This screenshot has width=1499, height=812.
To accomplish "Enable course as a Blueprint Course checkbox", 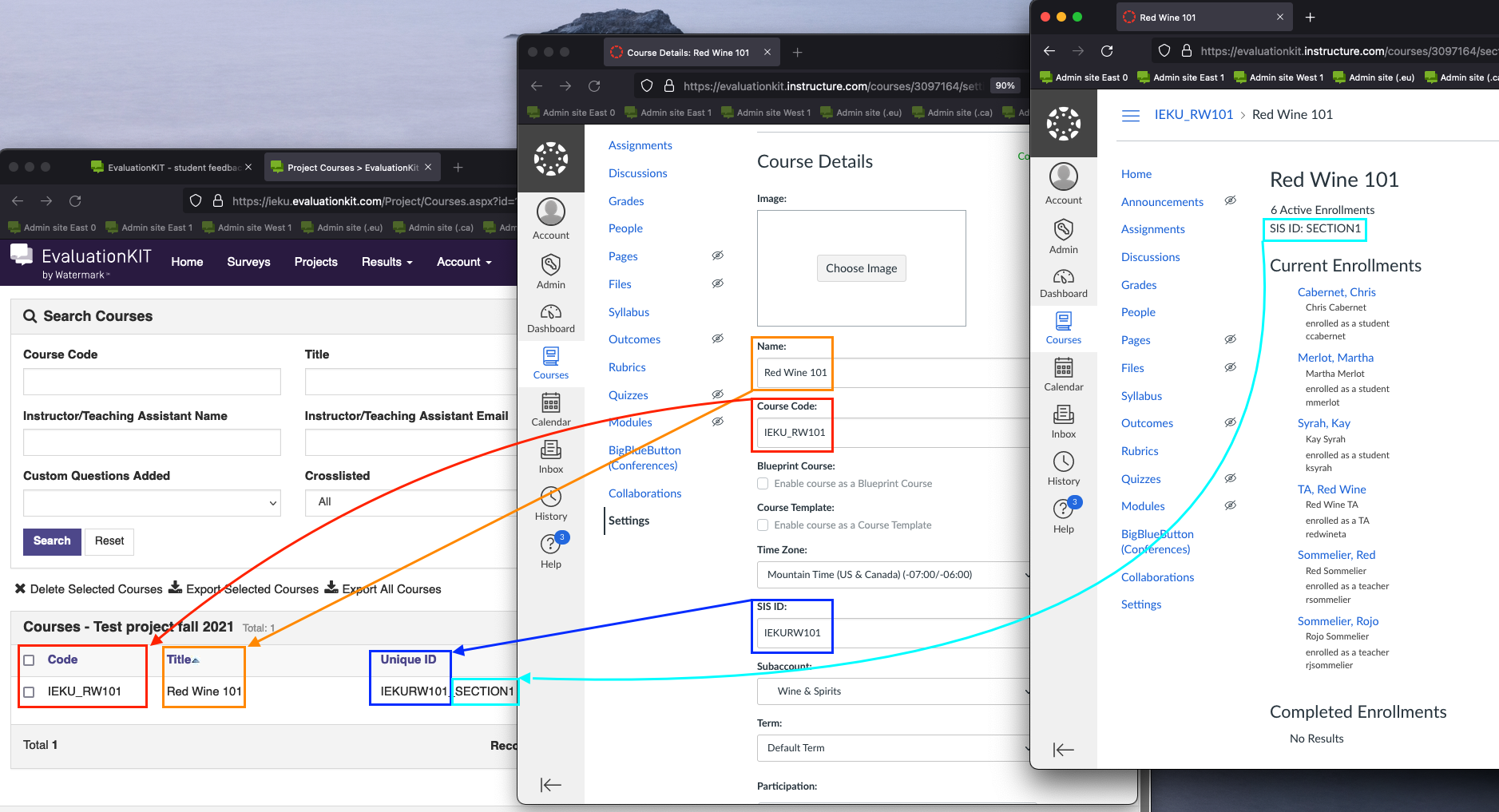I will (x=763, y=484).
